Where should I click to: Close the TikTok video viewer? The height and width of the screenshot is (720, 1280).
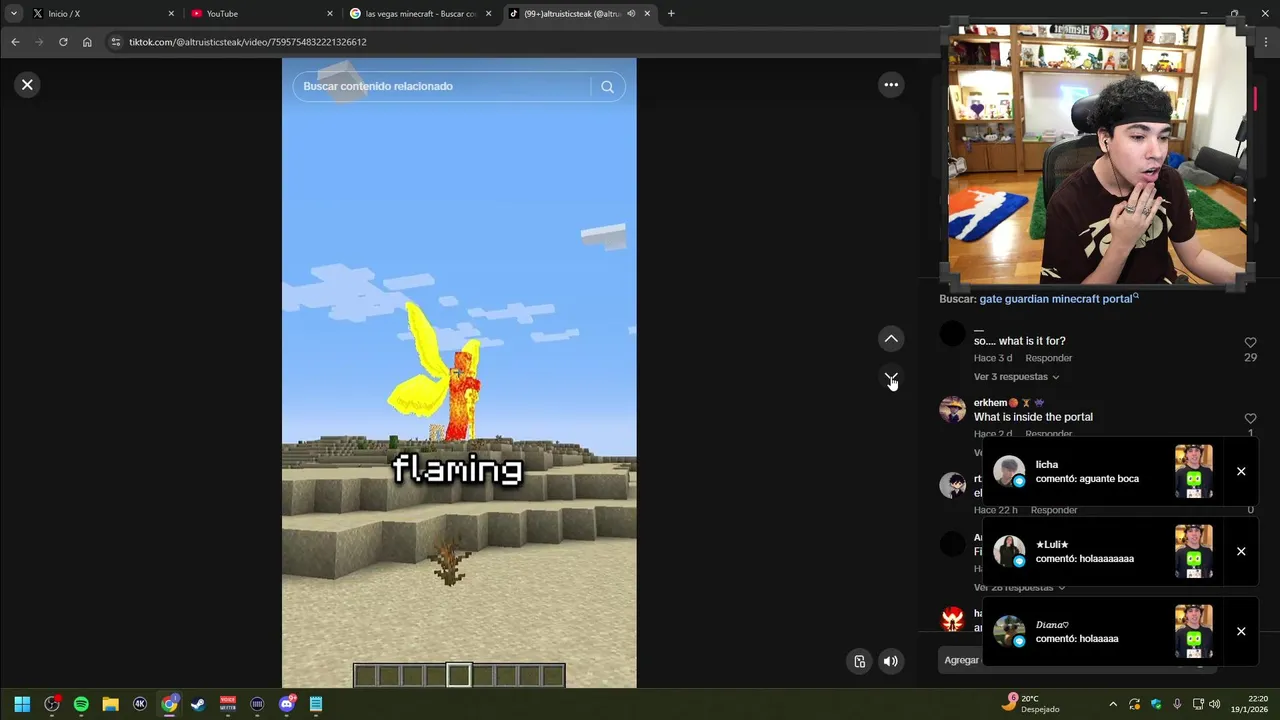tap(27, 85)
